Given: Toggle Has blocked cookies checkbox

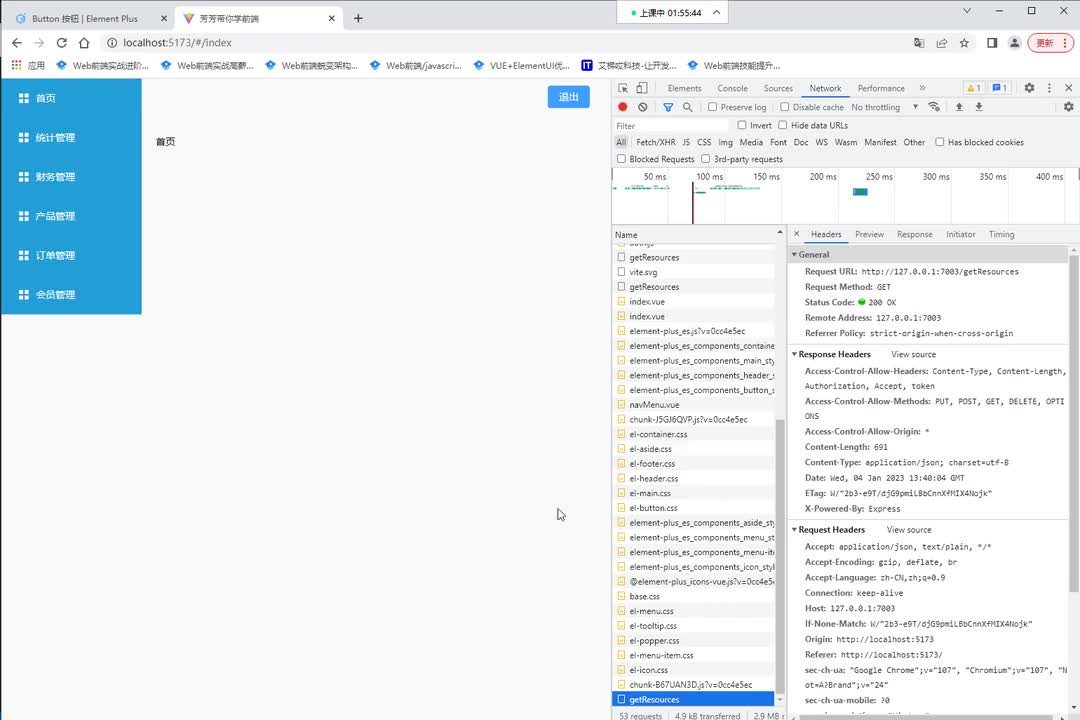Looking at the screenshot, I should click(939, 142).
